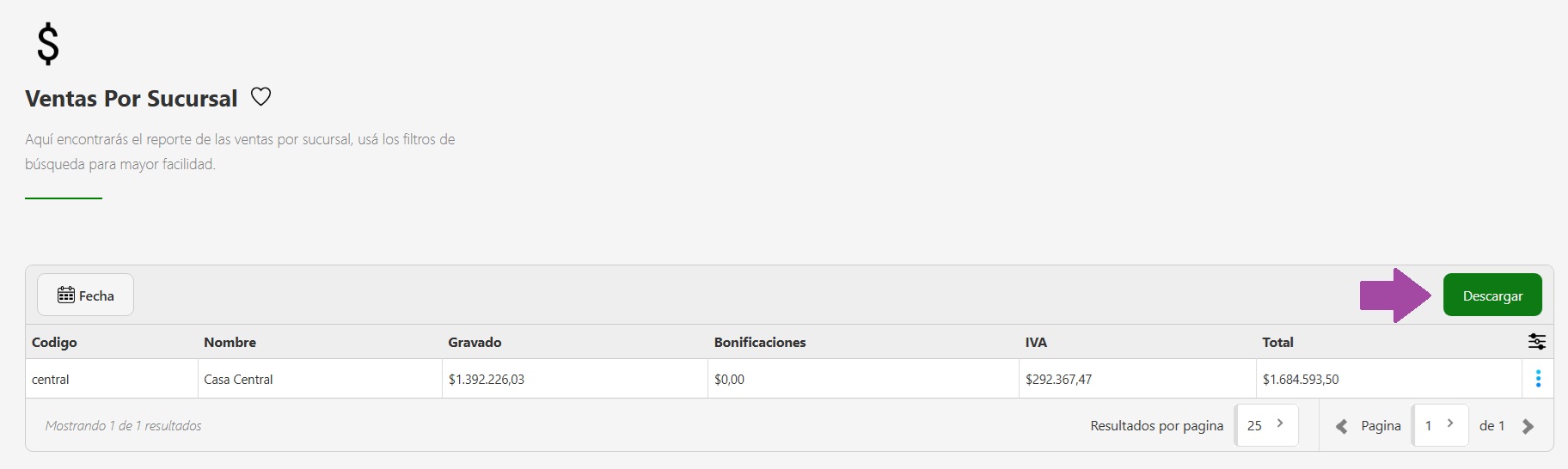Sort by the Codigo column header
This screenshot has width=1568, height=469.
tap(54, 342)
